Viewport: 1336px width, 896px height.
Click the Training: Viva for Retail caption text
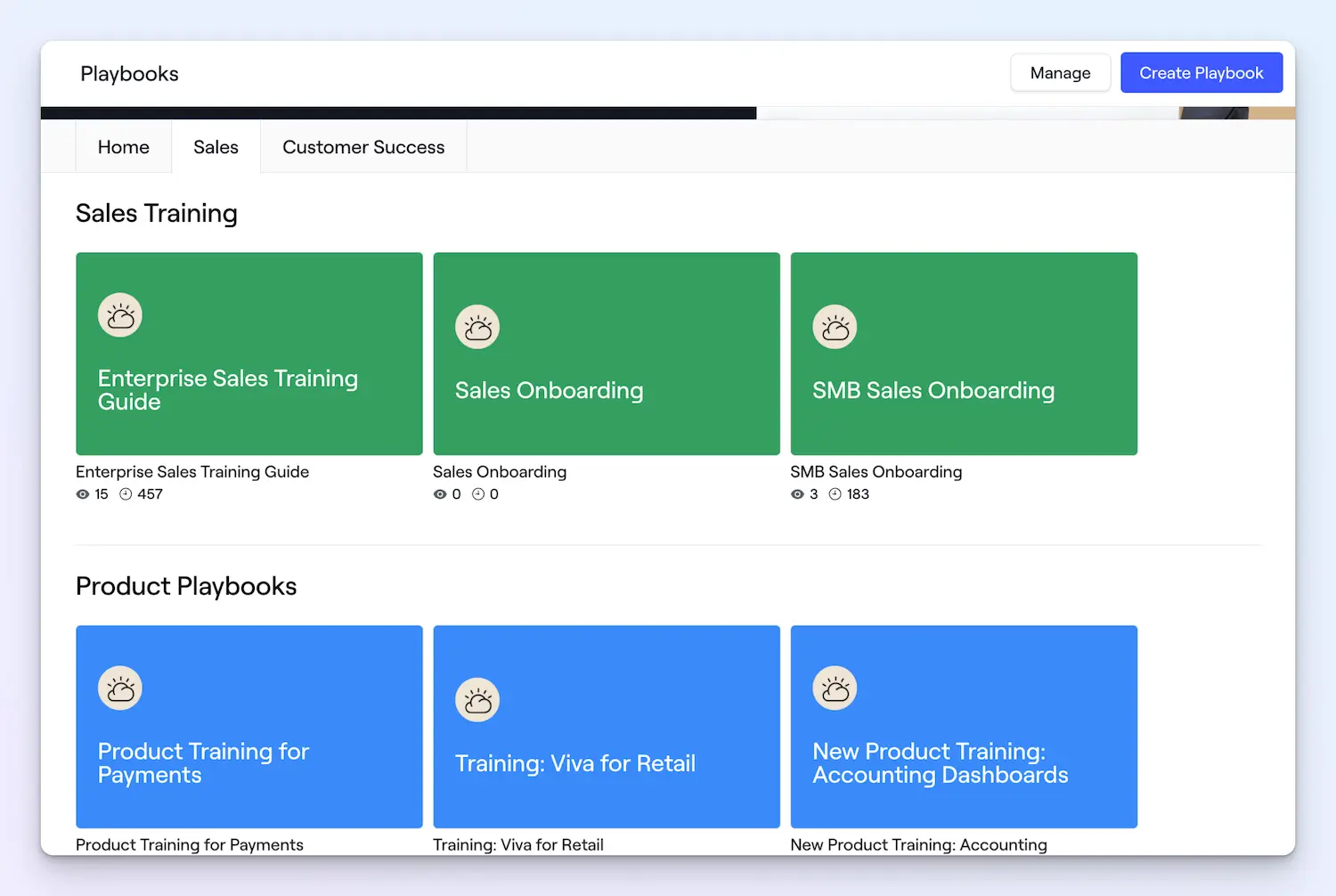pyautogui.click(x=518, y=845)
